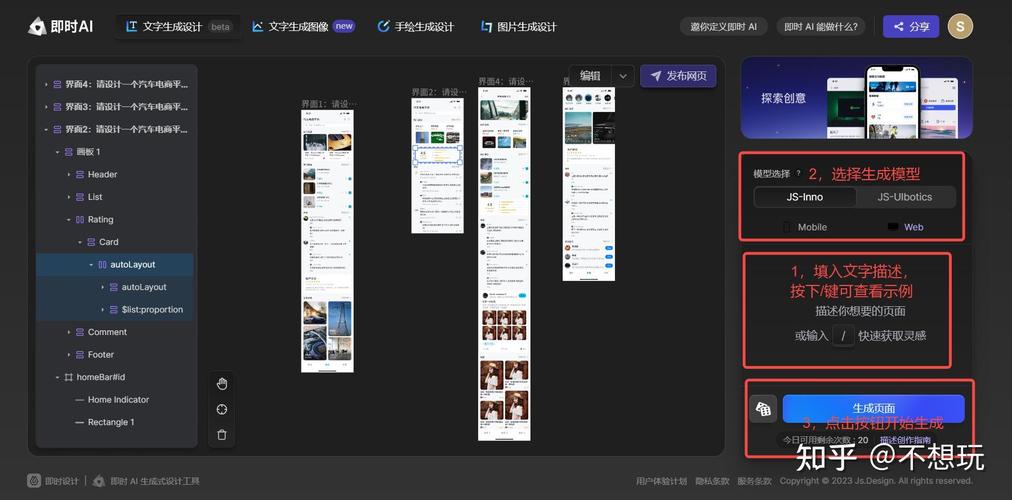Click the 编辑 mode button

click(590, 75)
